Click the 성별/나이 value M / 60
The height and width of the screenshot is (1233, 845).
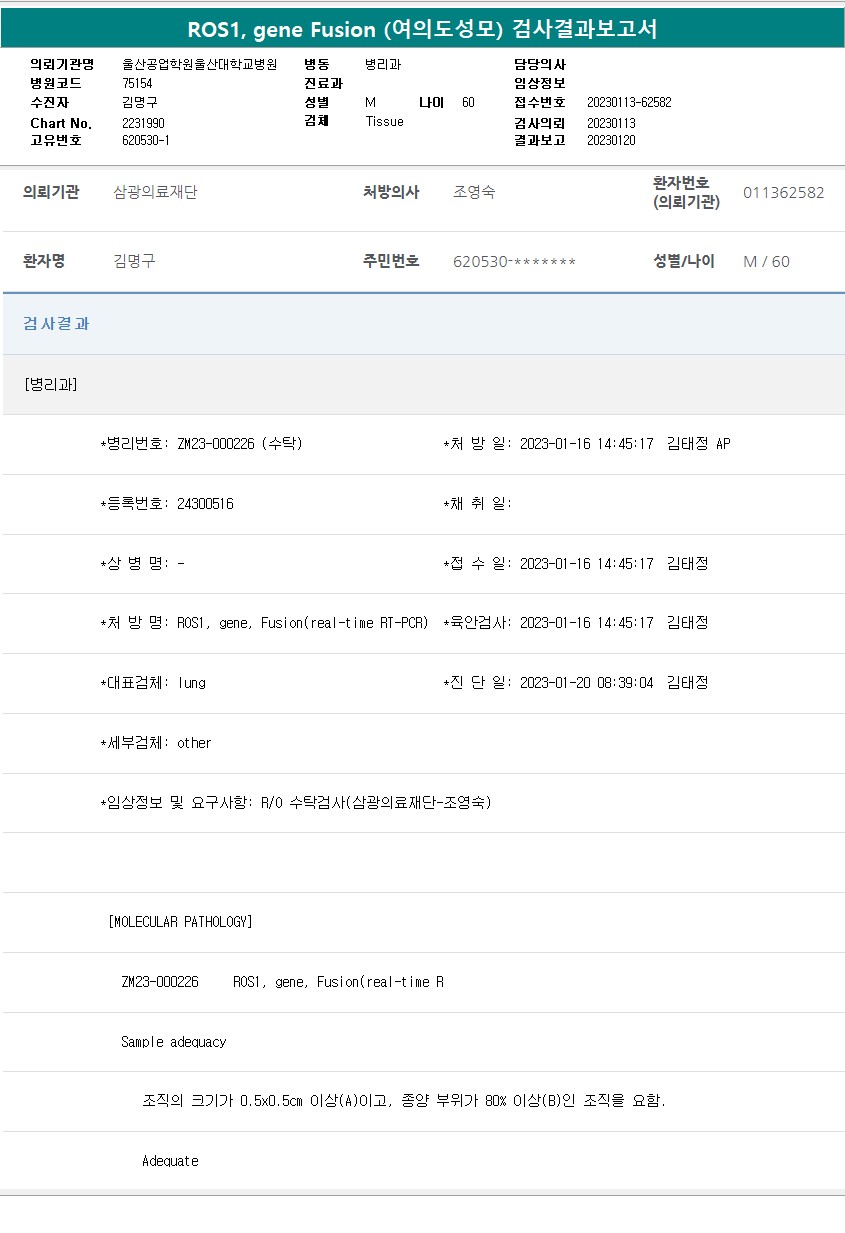pos(766,262)
